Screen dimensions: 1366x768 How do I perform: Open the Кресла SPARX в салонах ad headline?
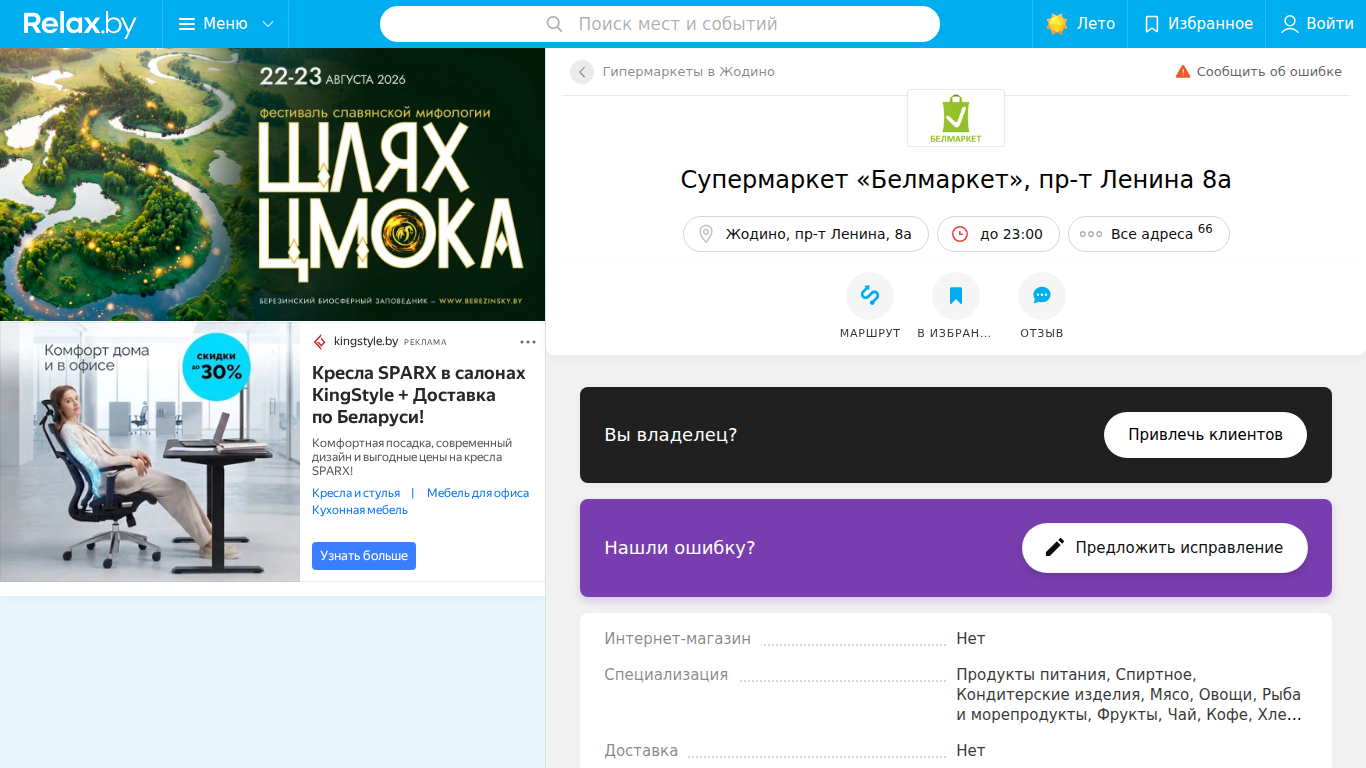tap(418, 395)
